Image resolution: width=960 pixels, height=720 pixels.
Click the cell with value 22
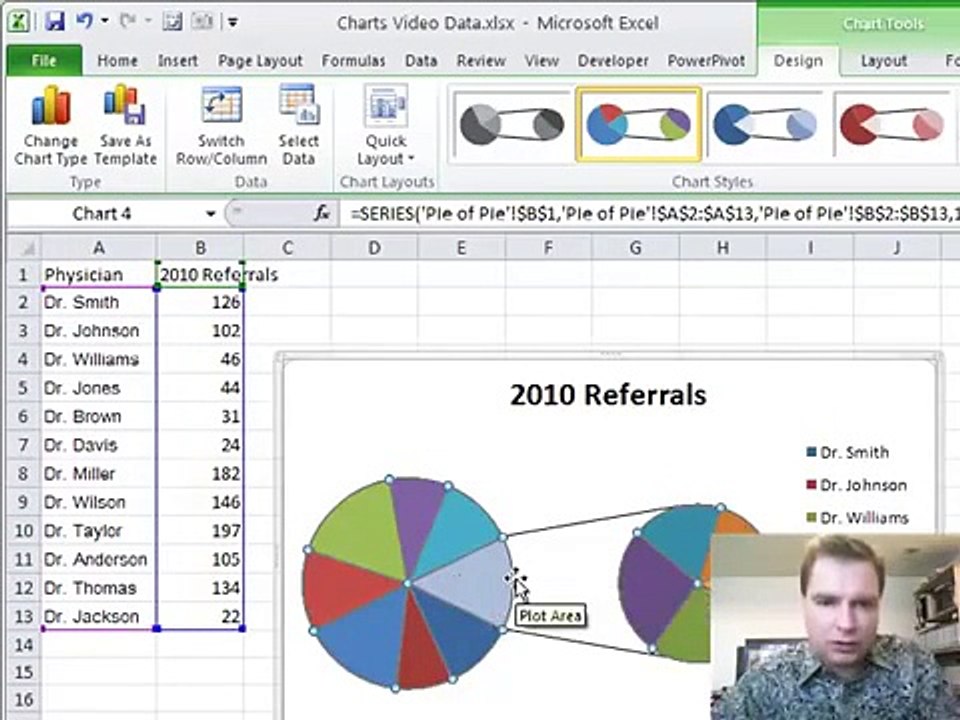pos(200,616)
